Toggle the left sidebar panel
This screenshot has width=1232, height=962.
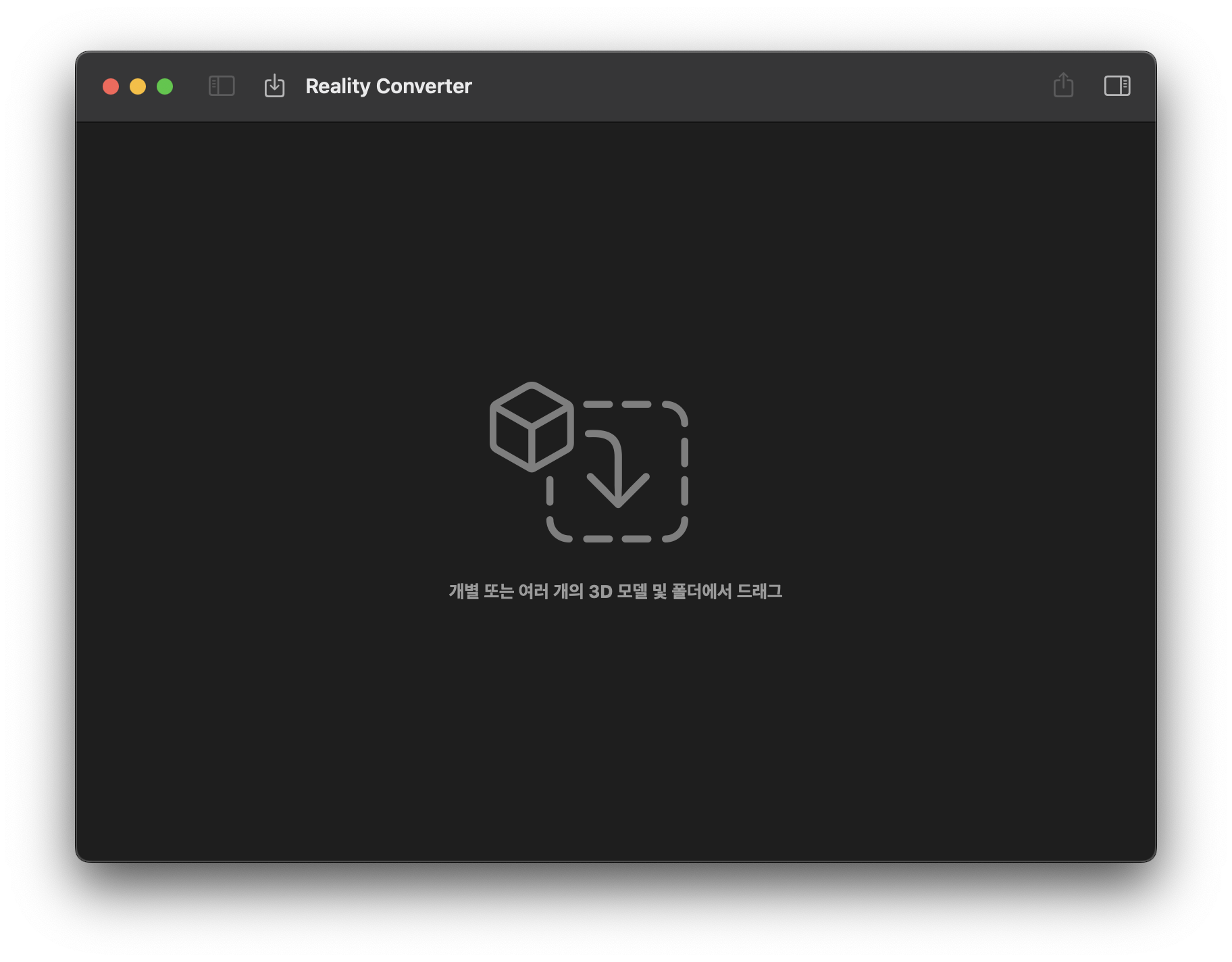click(222, 86)
